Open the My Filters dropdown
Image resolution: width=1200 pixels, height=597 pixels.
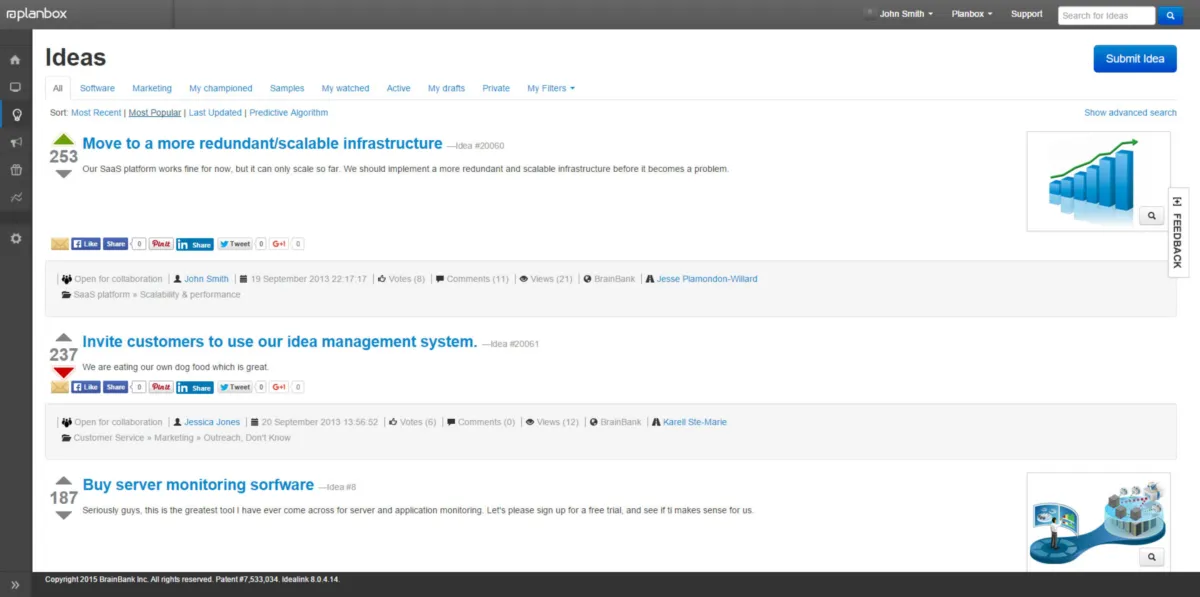(551, 88)
